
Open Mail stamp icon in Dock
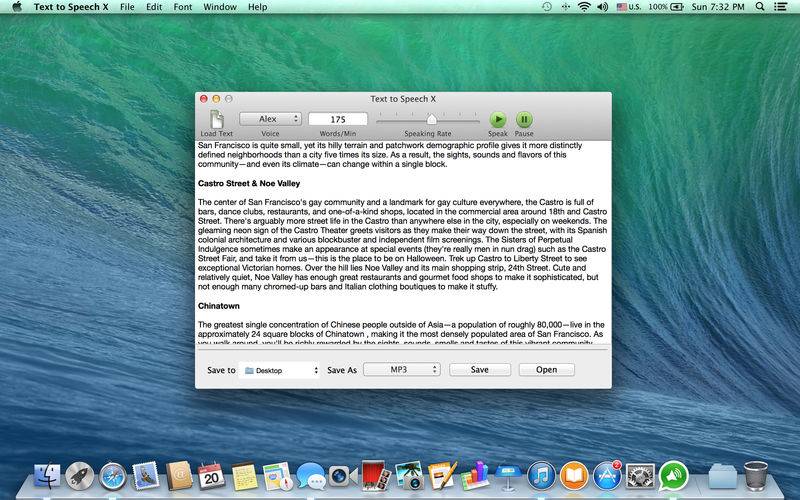click(146, 476)
